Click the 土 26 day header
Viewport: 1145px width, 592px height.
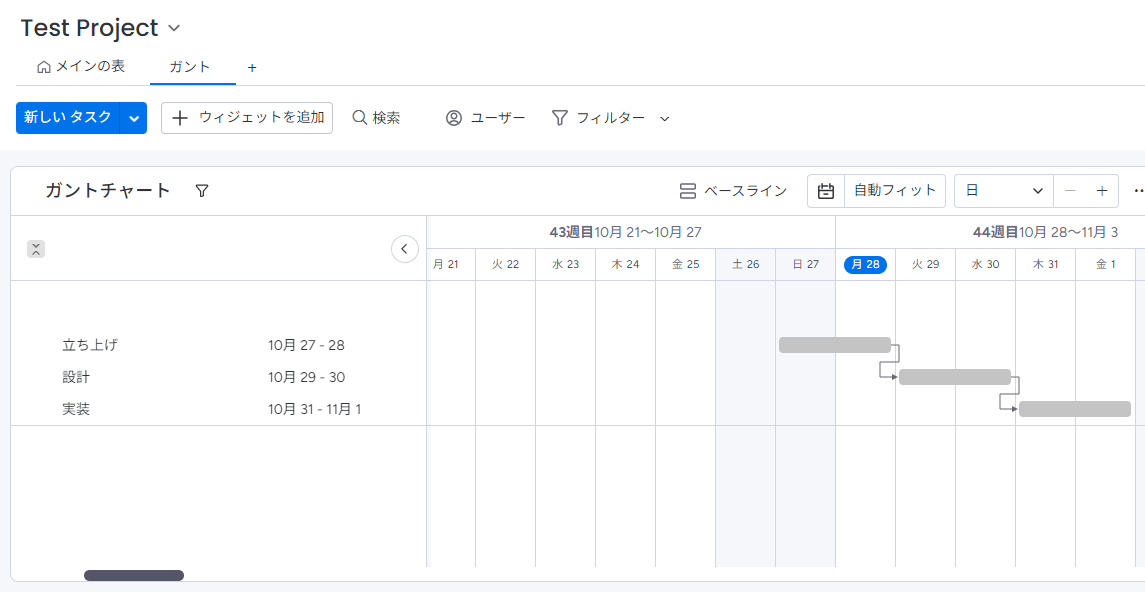point(745,264)
